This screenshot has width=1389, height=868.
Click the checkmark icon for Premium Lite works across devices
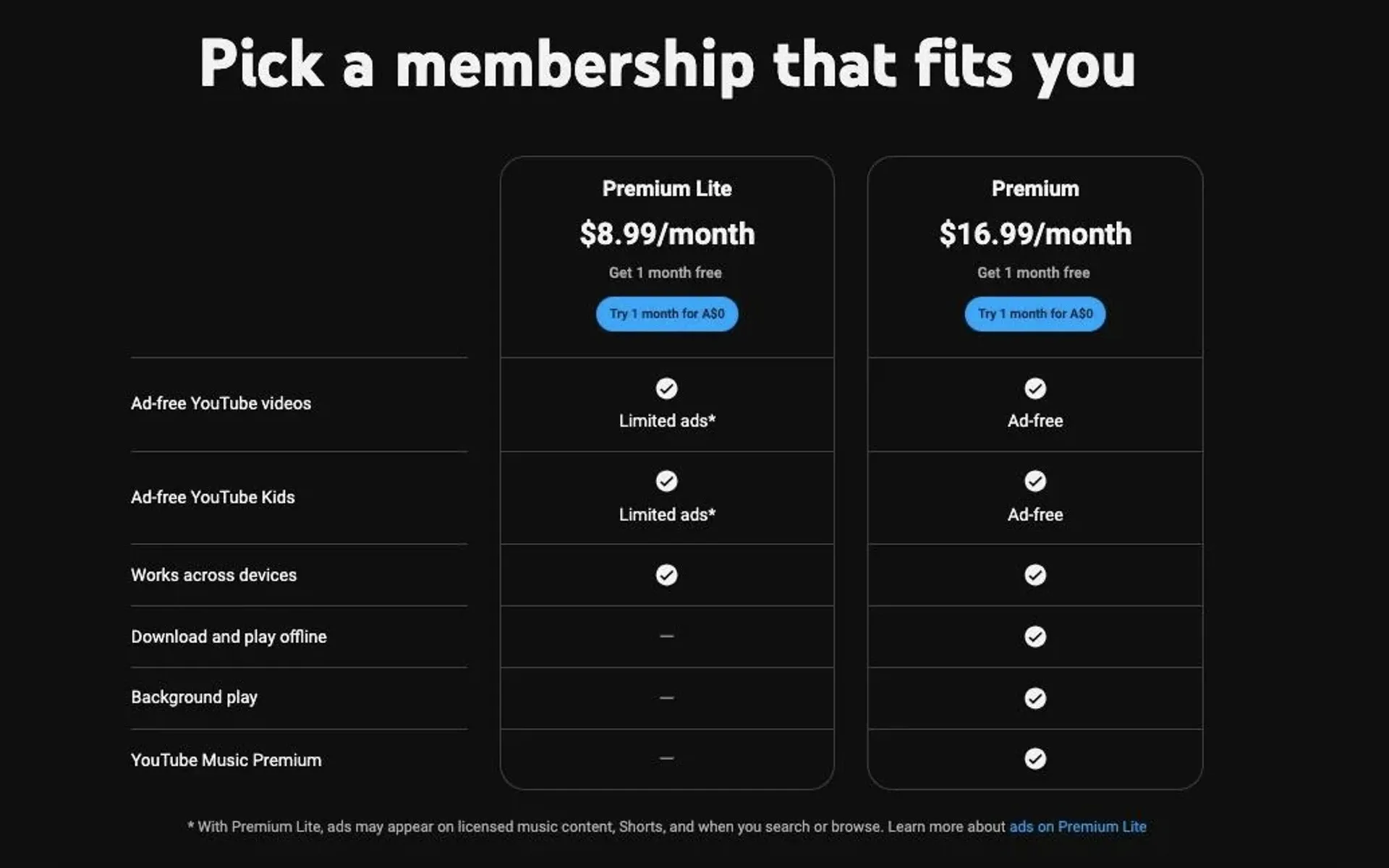666,575
